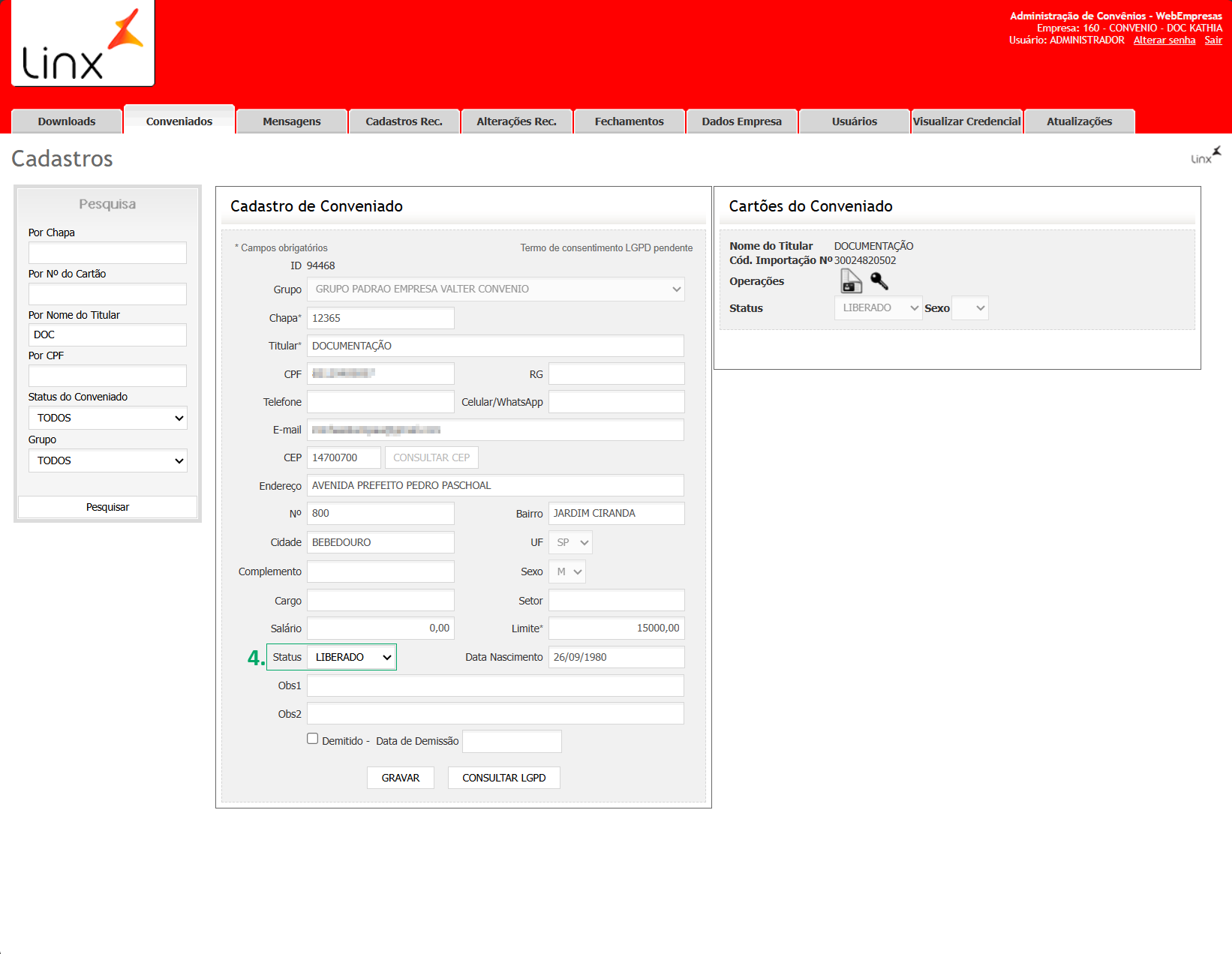Select the Visualizar Credencial tab
The width and height of the screenshot is (1232, 954).
pos(967,121)
